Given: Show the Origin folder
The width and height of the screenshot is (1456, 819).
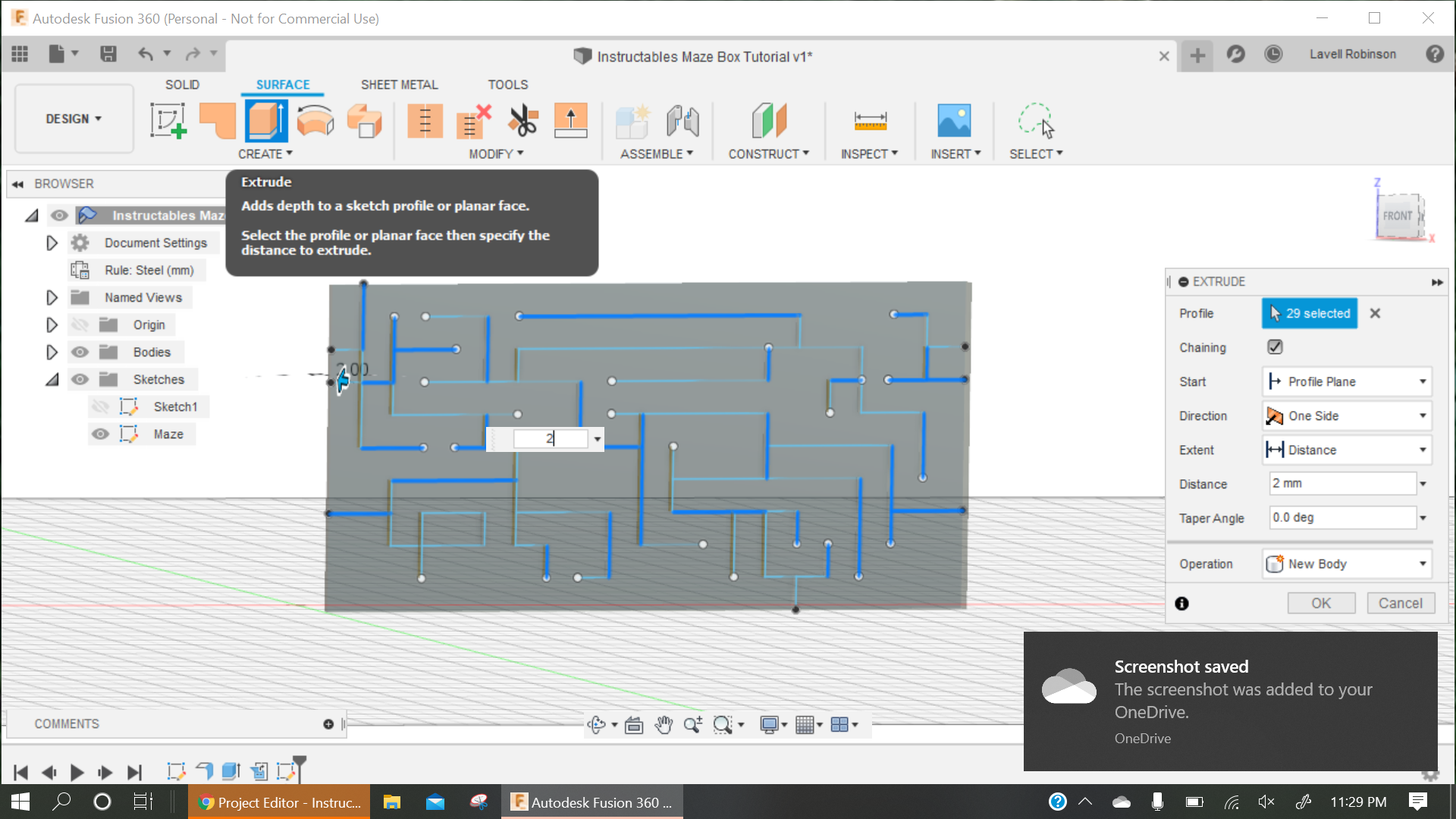Looking at the screenshot, I should click(80, 325).
